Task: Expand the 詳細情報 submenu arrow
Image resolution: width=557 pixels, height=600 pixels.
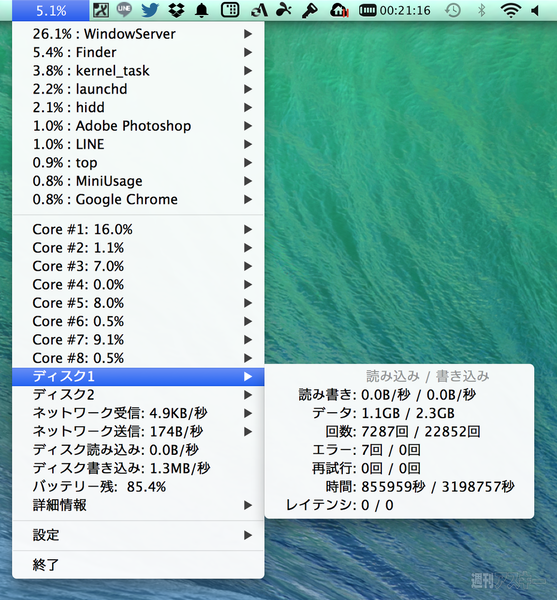Action: [248, 505]
